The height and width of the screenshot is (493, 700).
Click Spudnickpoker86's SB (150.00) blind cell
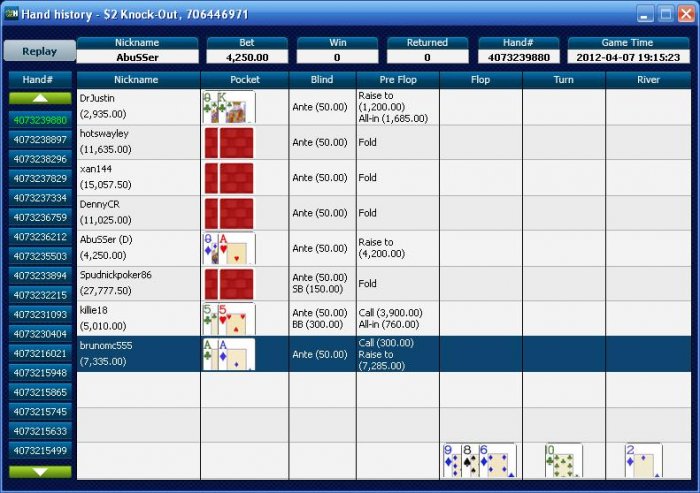tap(320, 289)
